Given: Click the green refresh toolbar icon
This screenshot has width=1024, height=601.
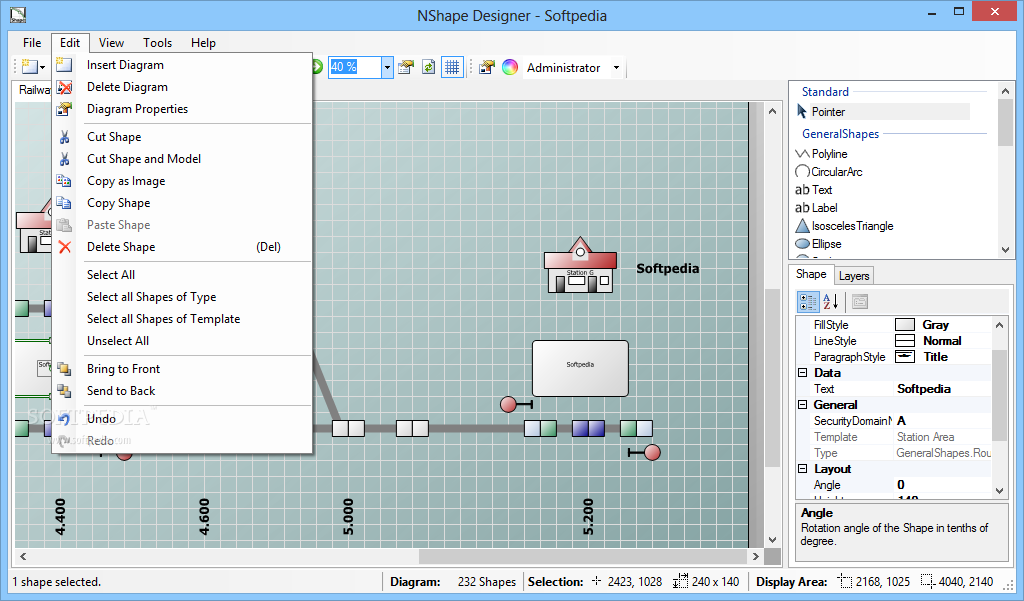Looking at the screenshot, I should pyautogui.click(x=428, y=67).
